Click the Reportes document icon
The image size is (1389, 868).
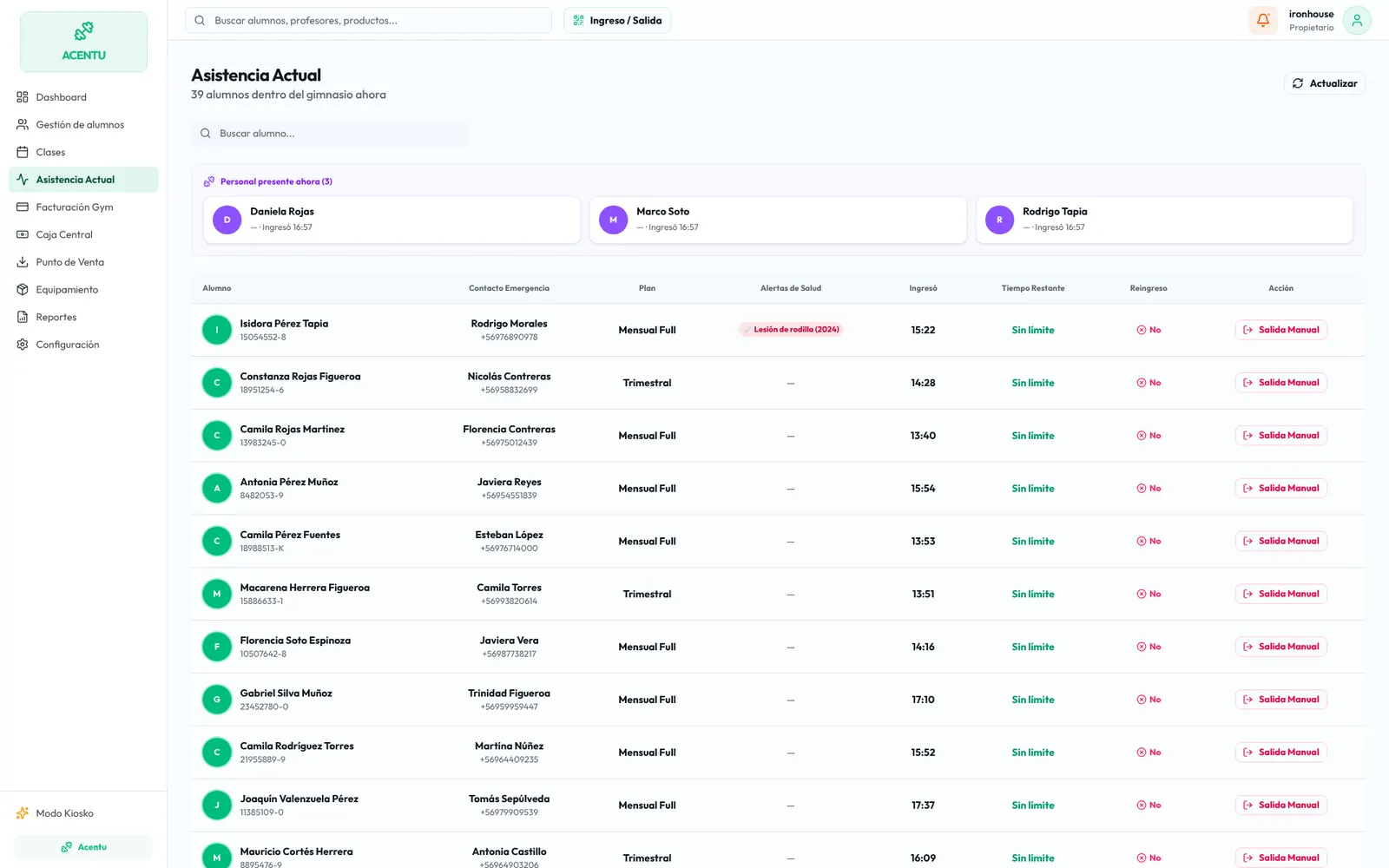(x=23, y=317)
